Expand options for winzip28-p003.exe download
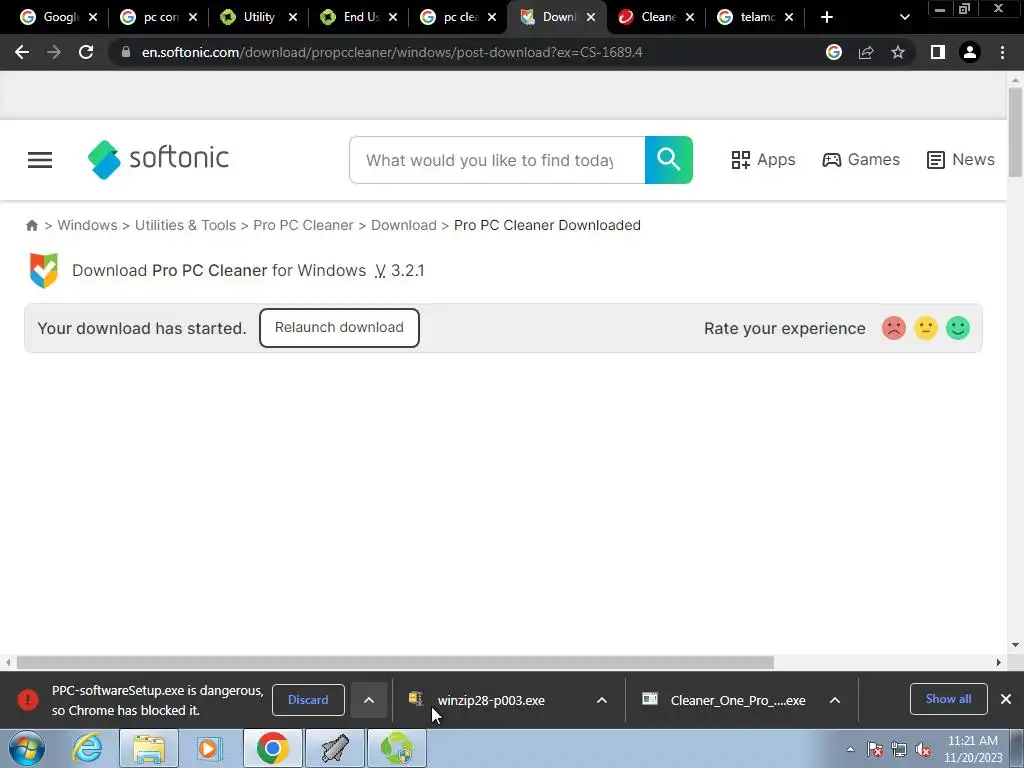 point(601,700)
